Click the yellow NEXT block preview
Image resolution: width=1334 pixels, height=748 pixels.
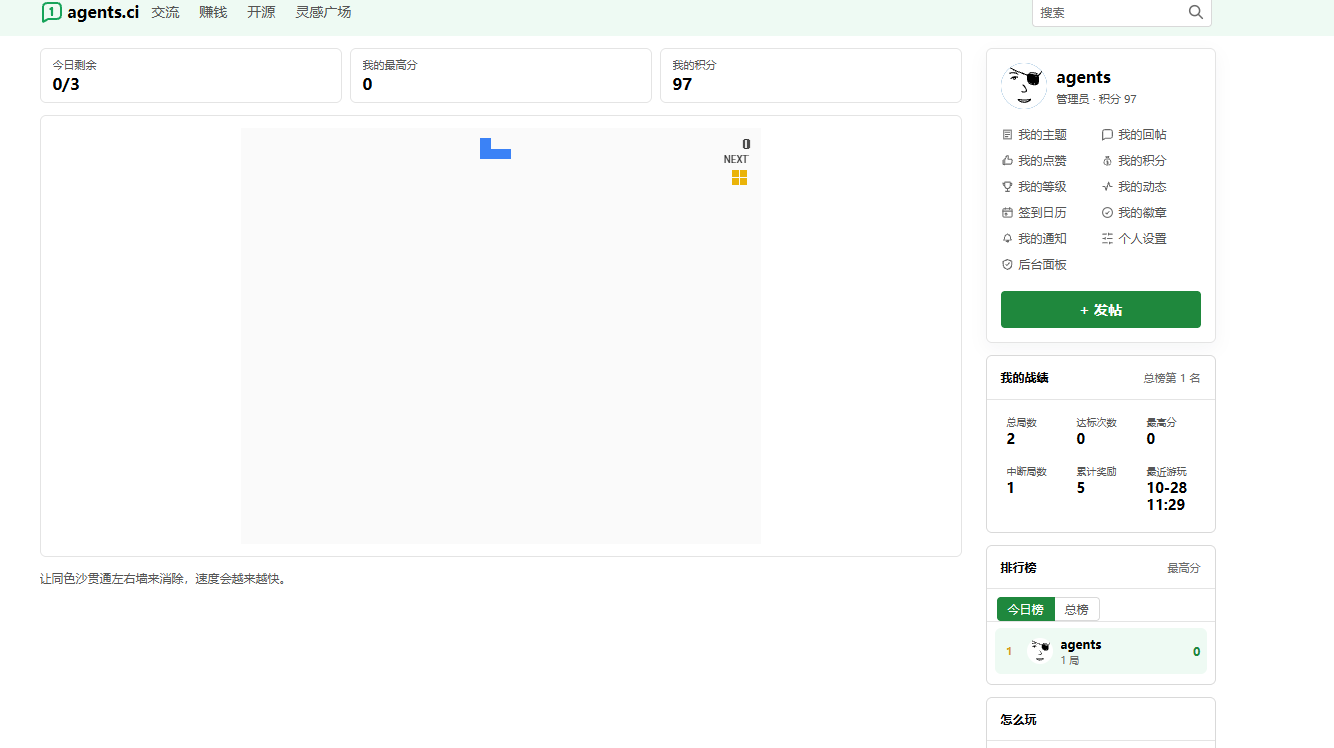(739, 177)
